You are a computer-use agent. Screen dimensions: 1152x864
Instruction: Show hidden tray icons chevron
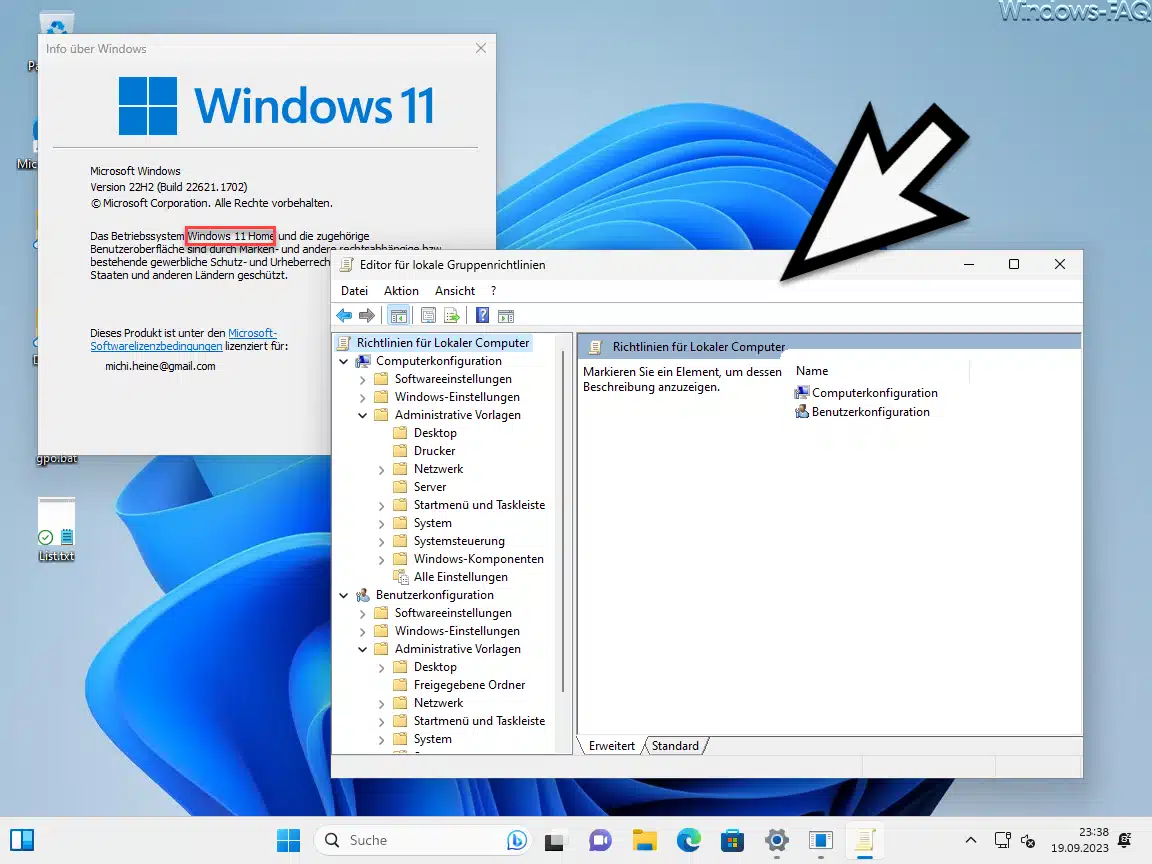(x=971, y=840)
